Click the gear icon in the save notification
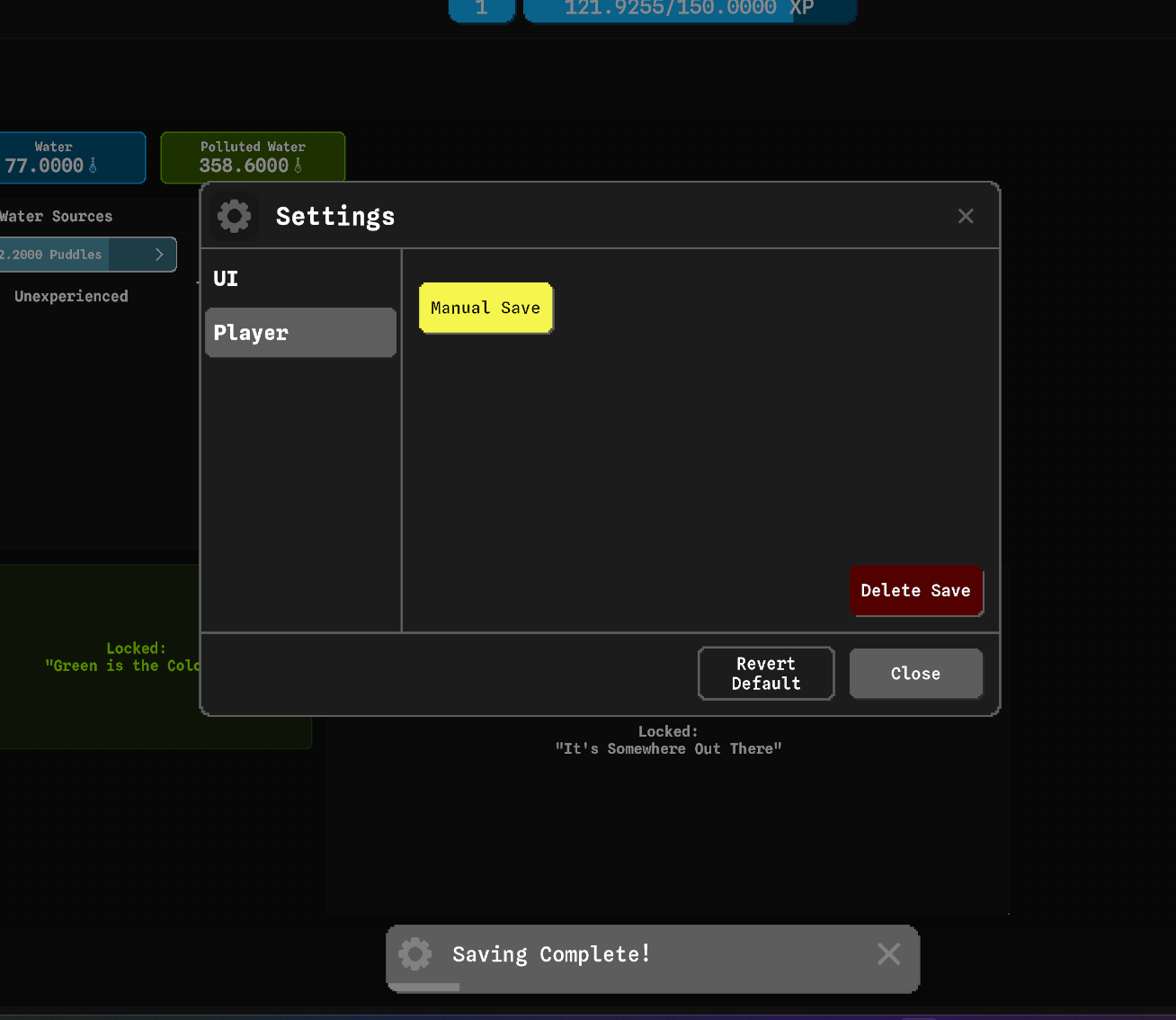 [415, 954]
